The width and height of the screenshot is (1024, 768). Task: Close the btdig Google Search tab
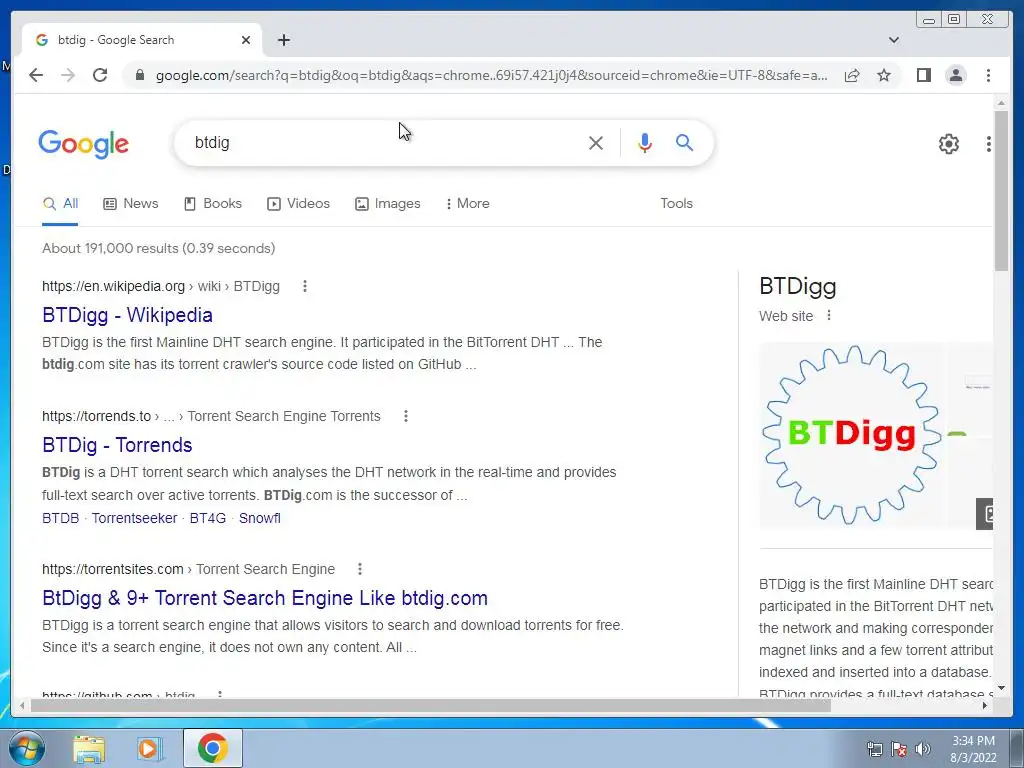point(246,40)
